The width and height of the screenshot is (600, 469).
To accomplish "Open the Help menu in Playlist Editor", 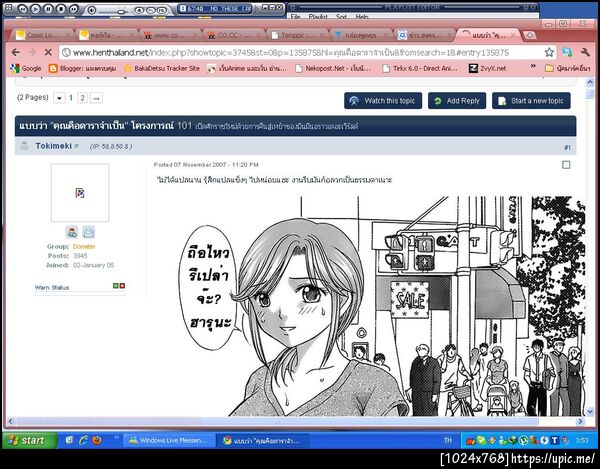I will pyautogui.click(x=362, y=16).
